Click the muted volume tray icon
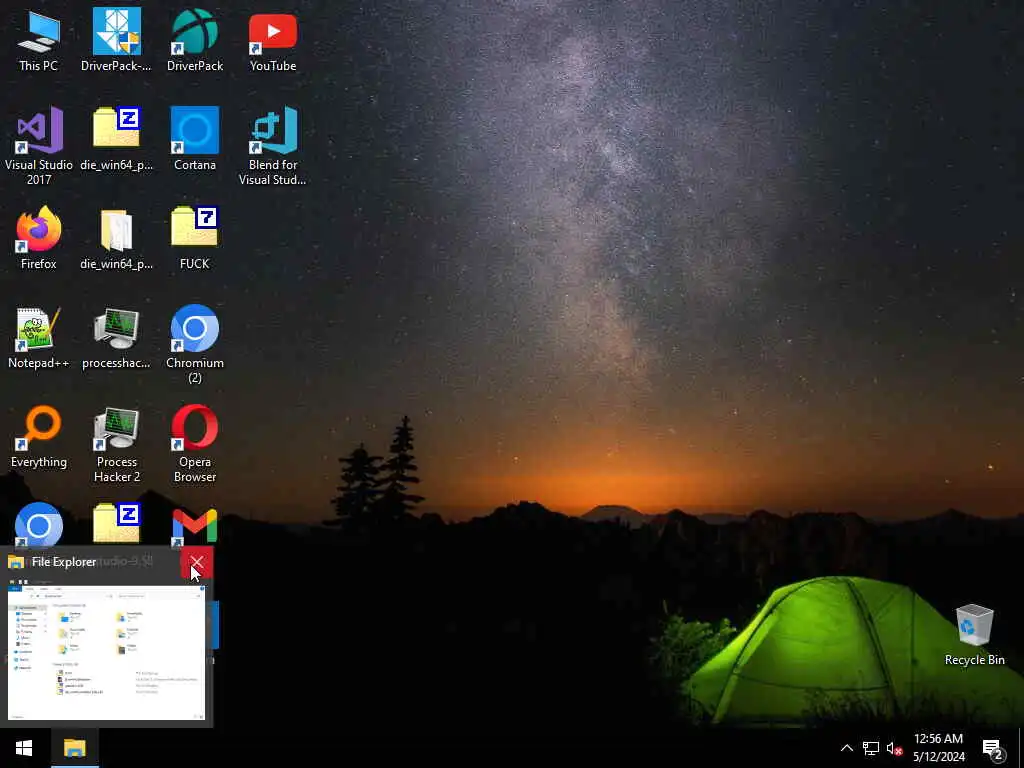The image size is (1024, 768). pos(895,748)
